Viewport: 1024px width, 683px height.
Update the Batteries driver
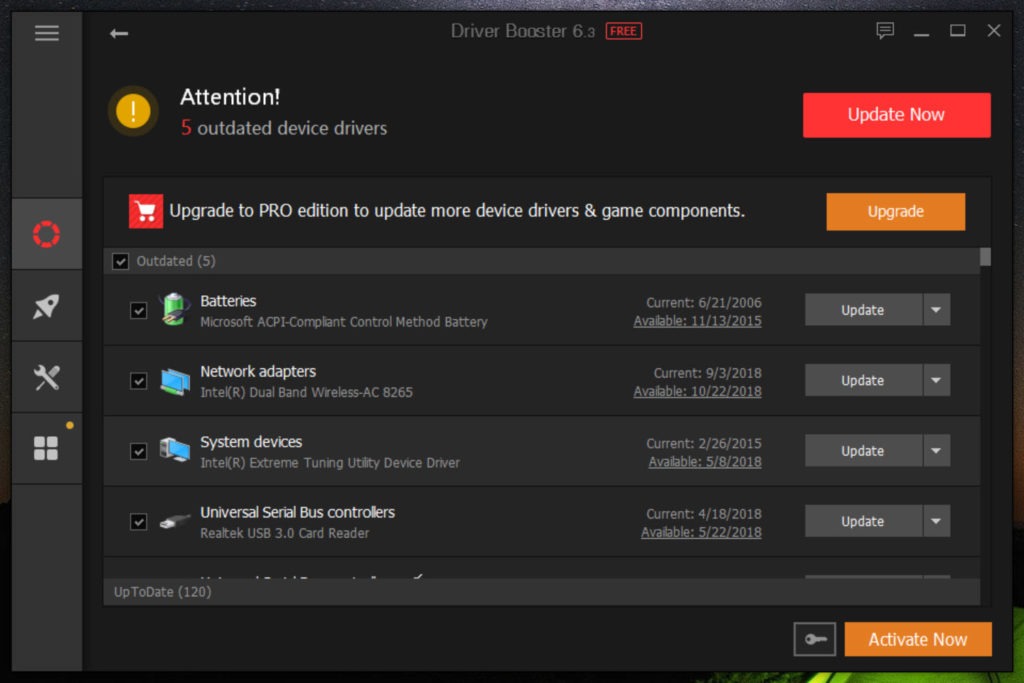click(x=863, y=310)
